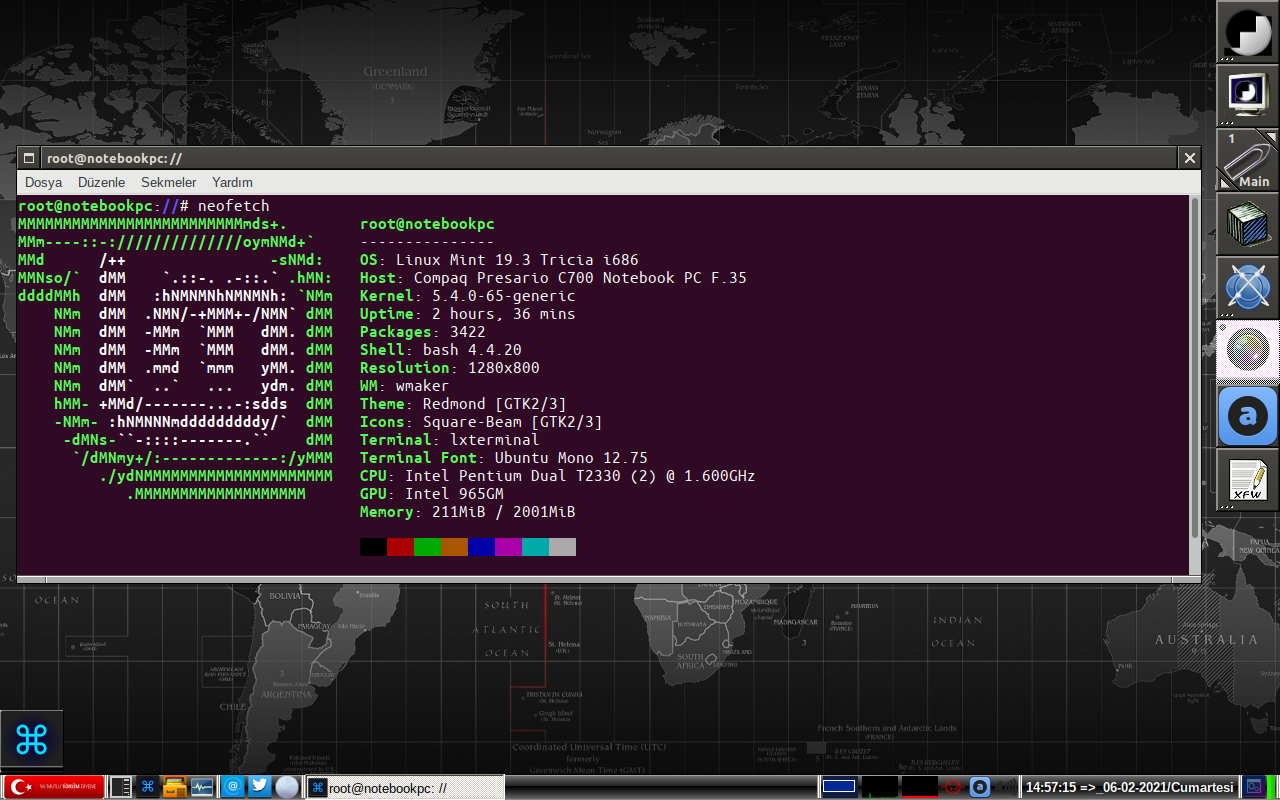This screenshot has width=1280, height=800.
Task: Select root@notebookpc taskbar window button
Action: point(404,787)
